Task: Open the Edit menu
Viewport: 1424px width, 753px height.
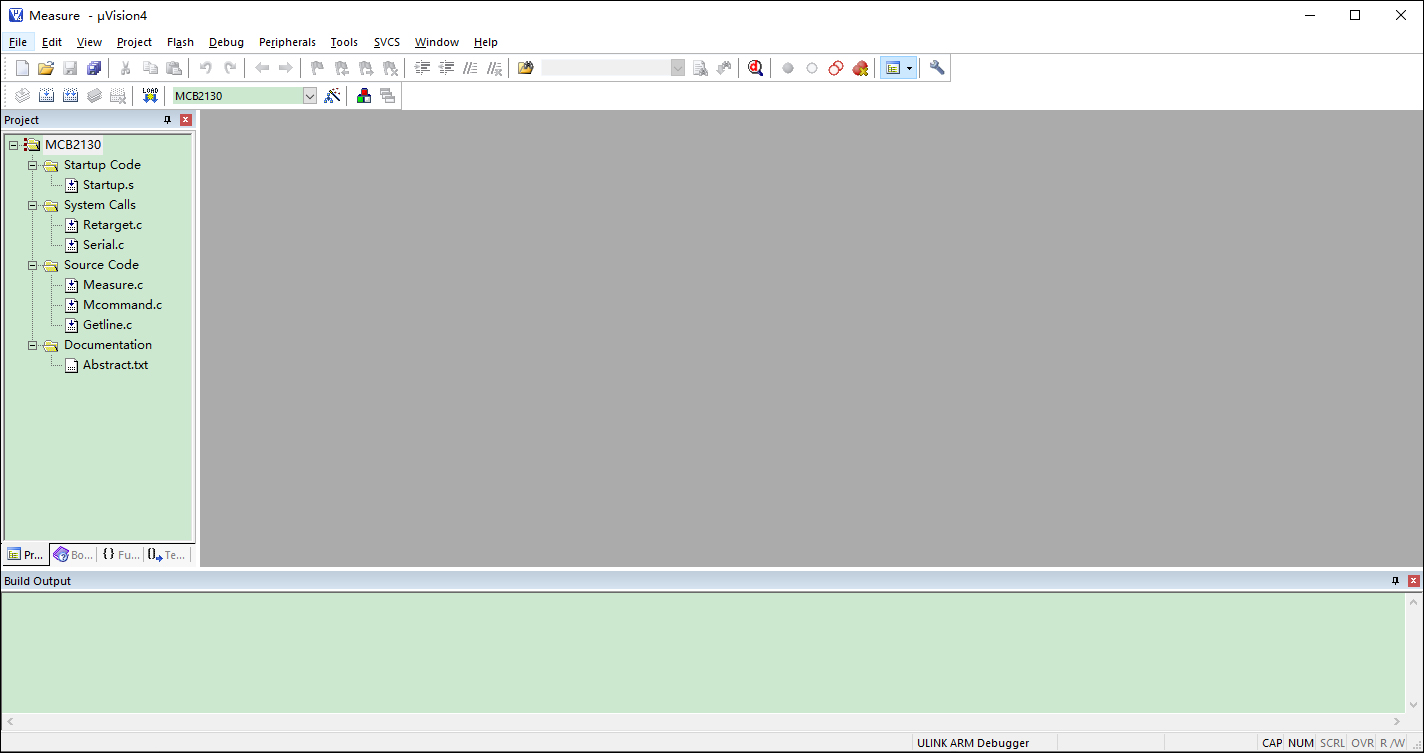Action: pyautogui.click(x=52, y=42)
